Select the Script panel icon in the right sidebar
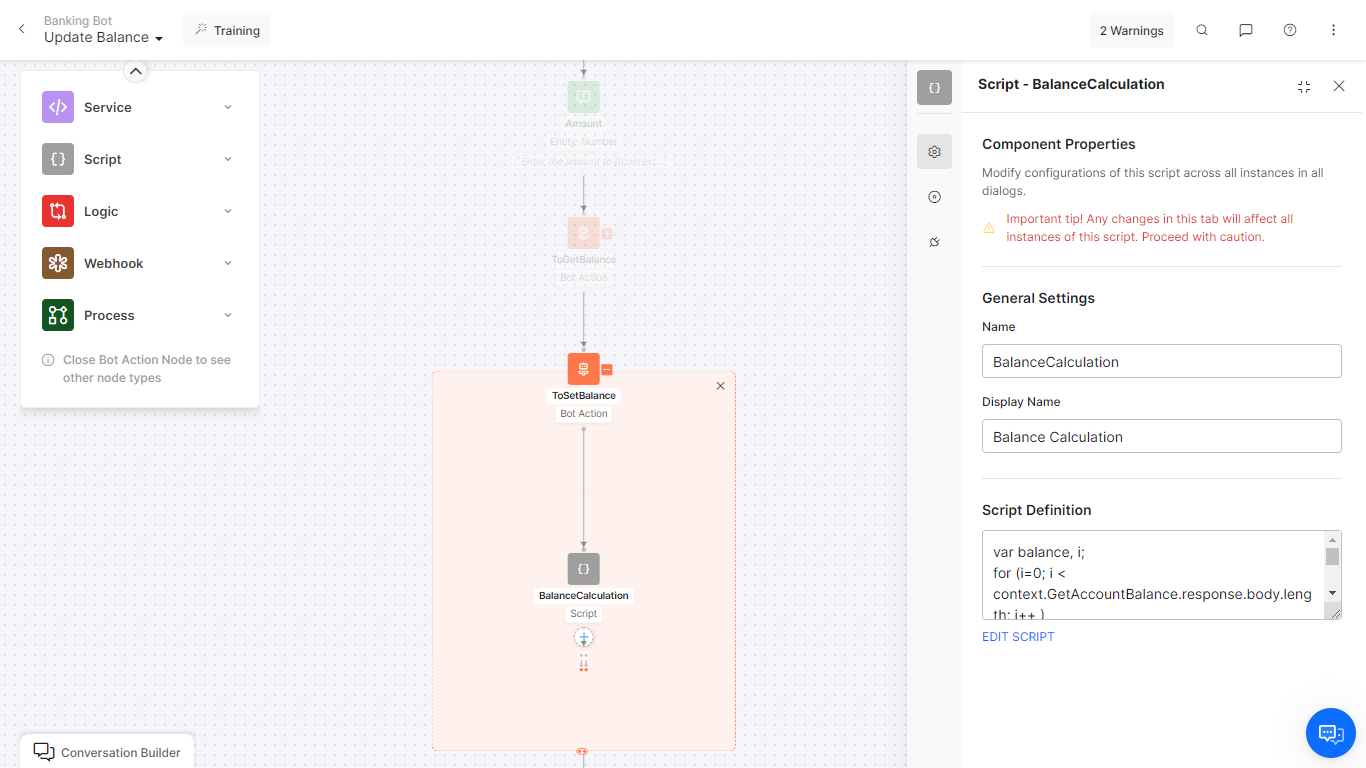Viewport: 1366px width, 768px height. pyautogui.click(x=933, y=87)
